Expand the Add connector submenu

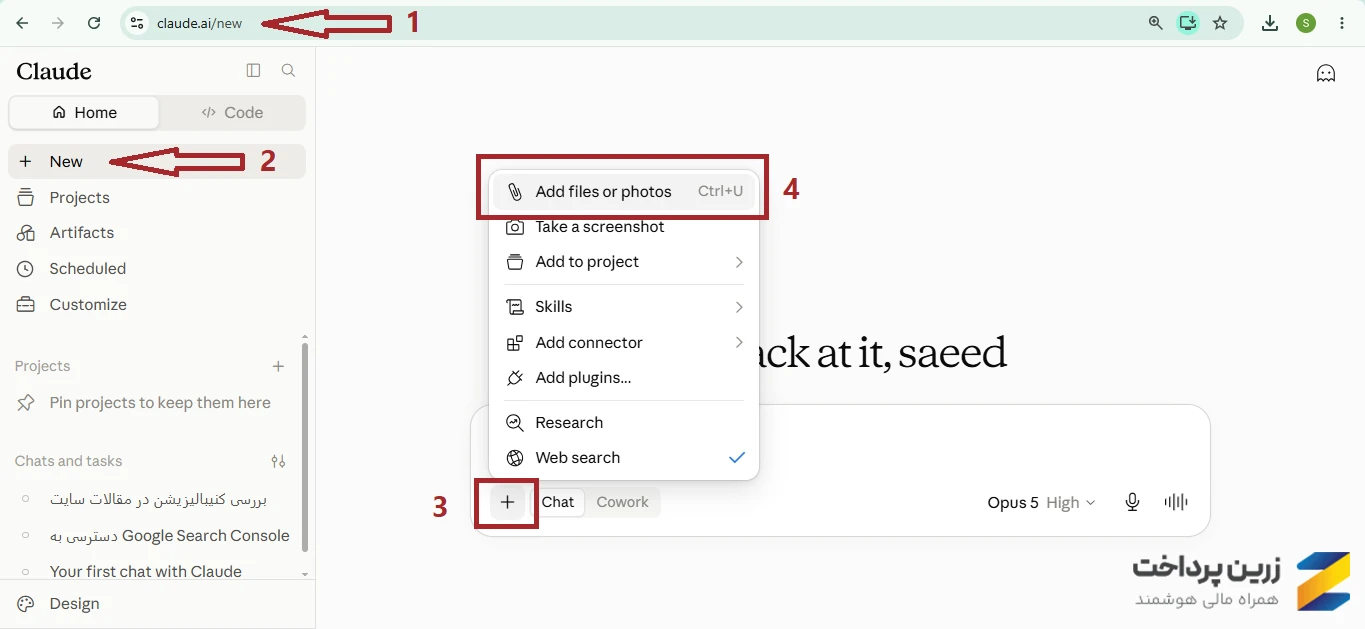point(624,343)
